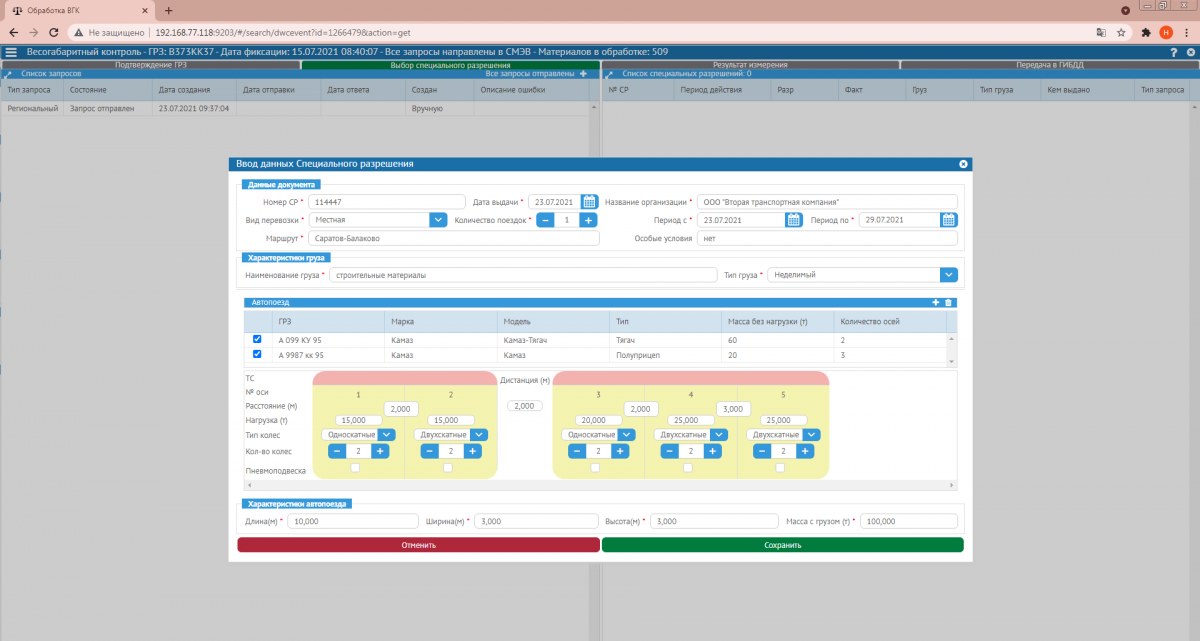Screen dimensions: 1200x641
Task: Switch to Передача в ГИБДД tab
Action: [x=1049, y=65]
